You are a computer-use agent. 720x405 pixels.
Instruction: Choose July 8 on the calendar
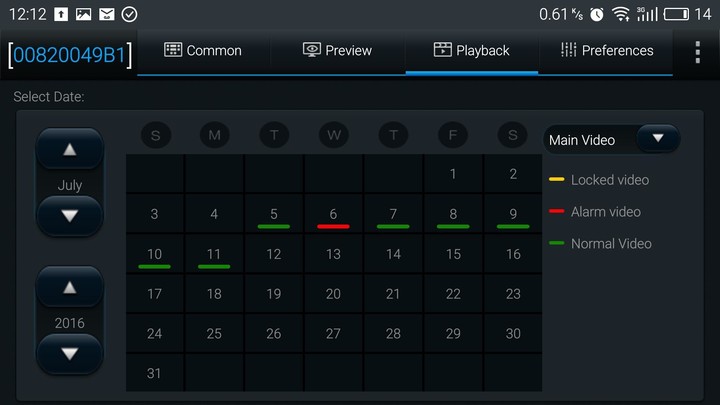(453, 214)
